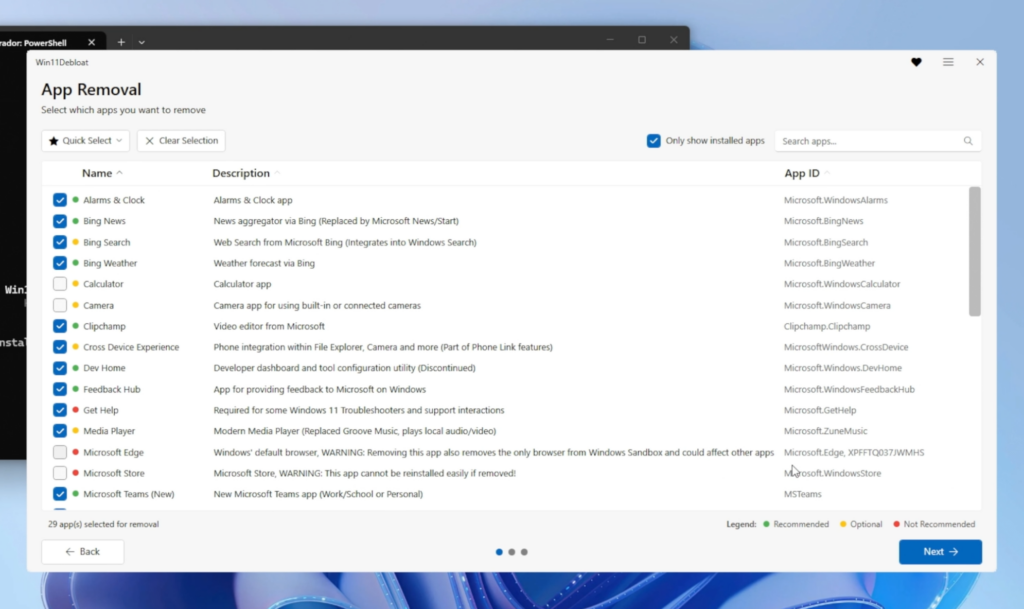1024x609 pixels.
Task: Click the second page indicator dot
Action: coord(511,552)
